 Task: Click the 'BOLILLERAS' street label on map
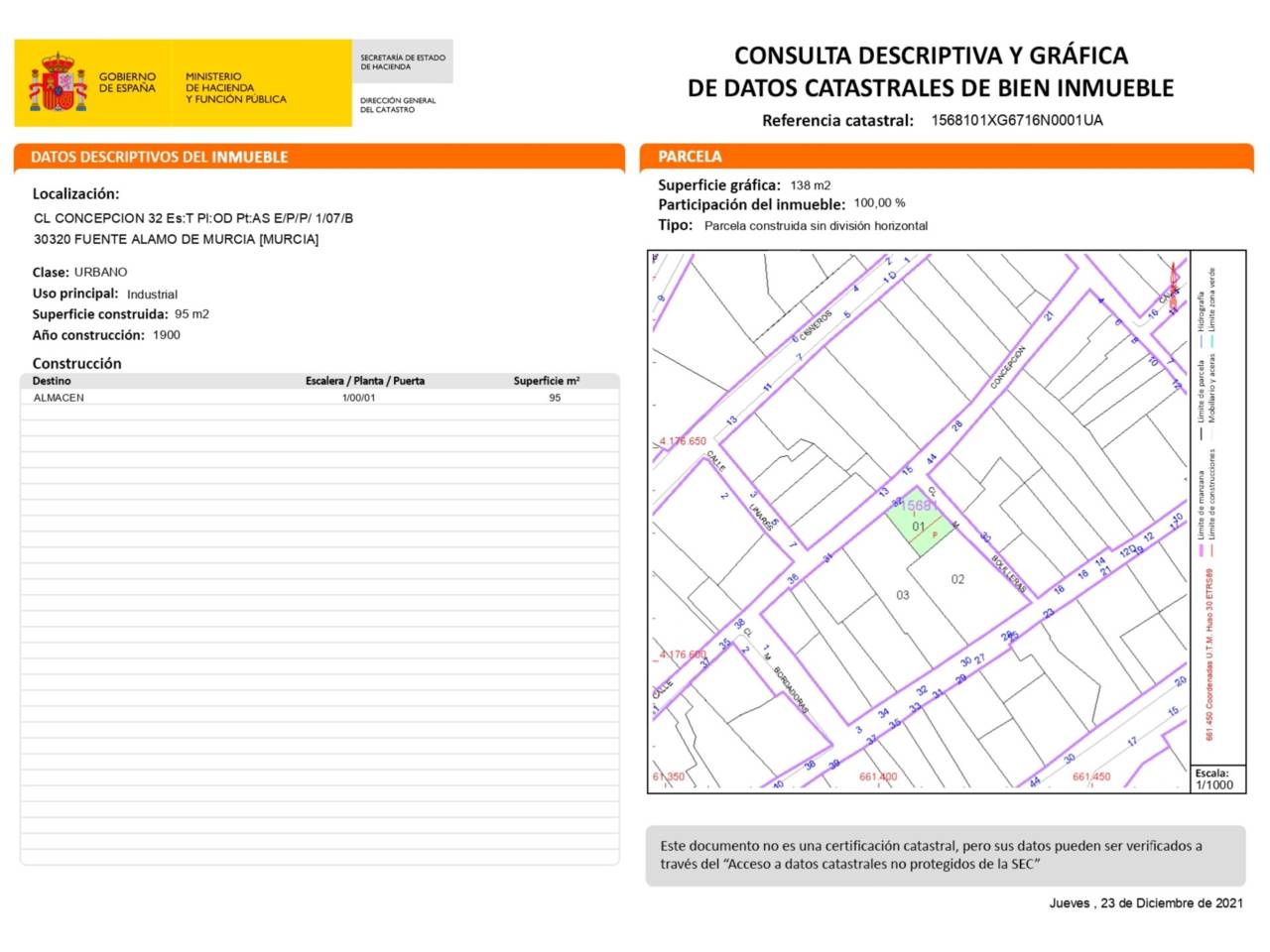1008,574
